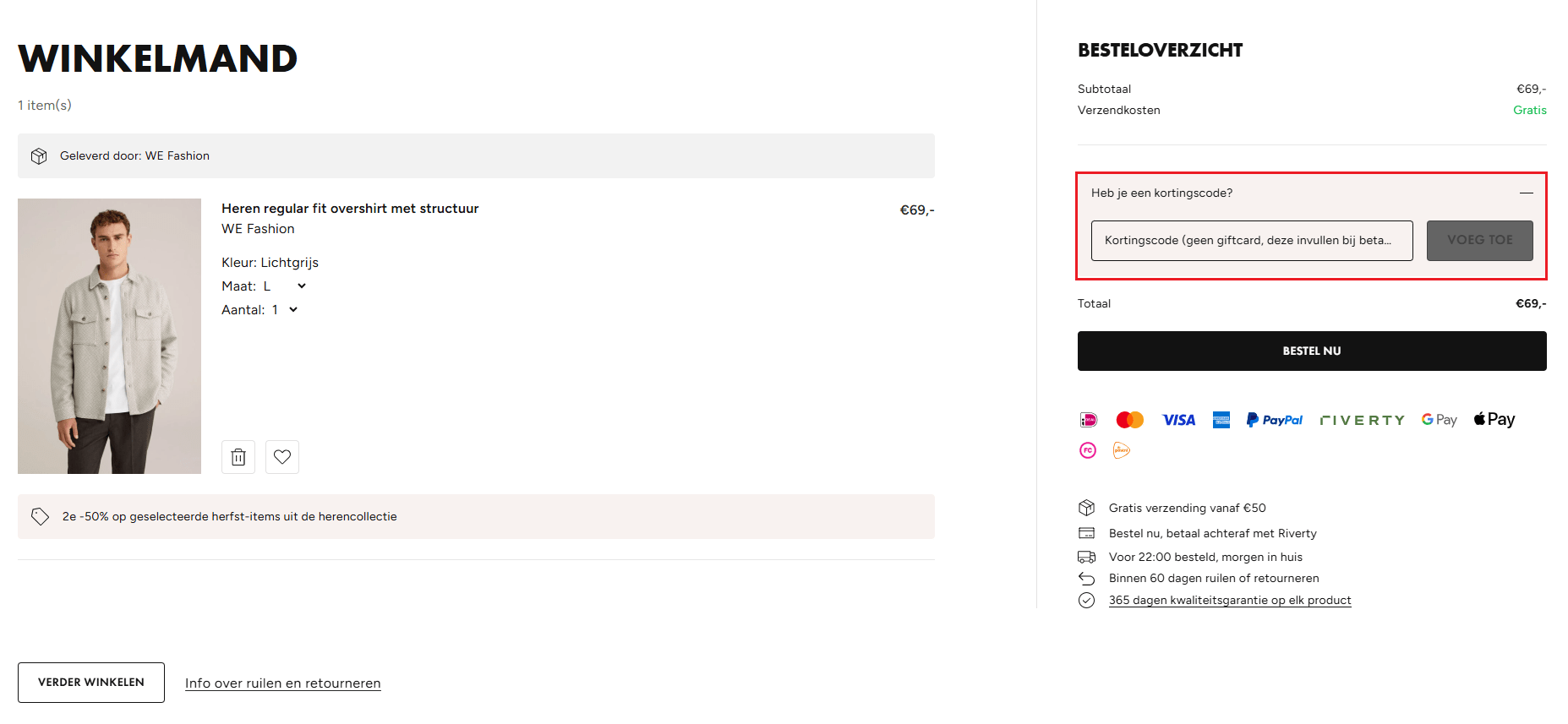Open the 365 dagen kwaliteitsgarantie link
1568x724 pixels.
pos(1229,600)
